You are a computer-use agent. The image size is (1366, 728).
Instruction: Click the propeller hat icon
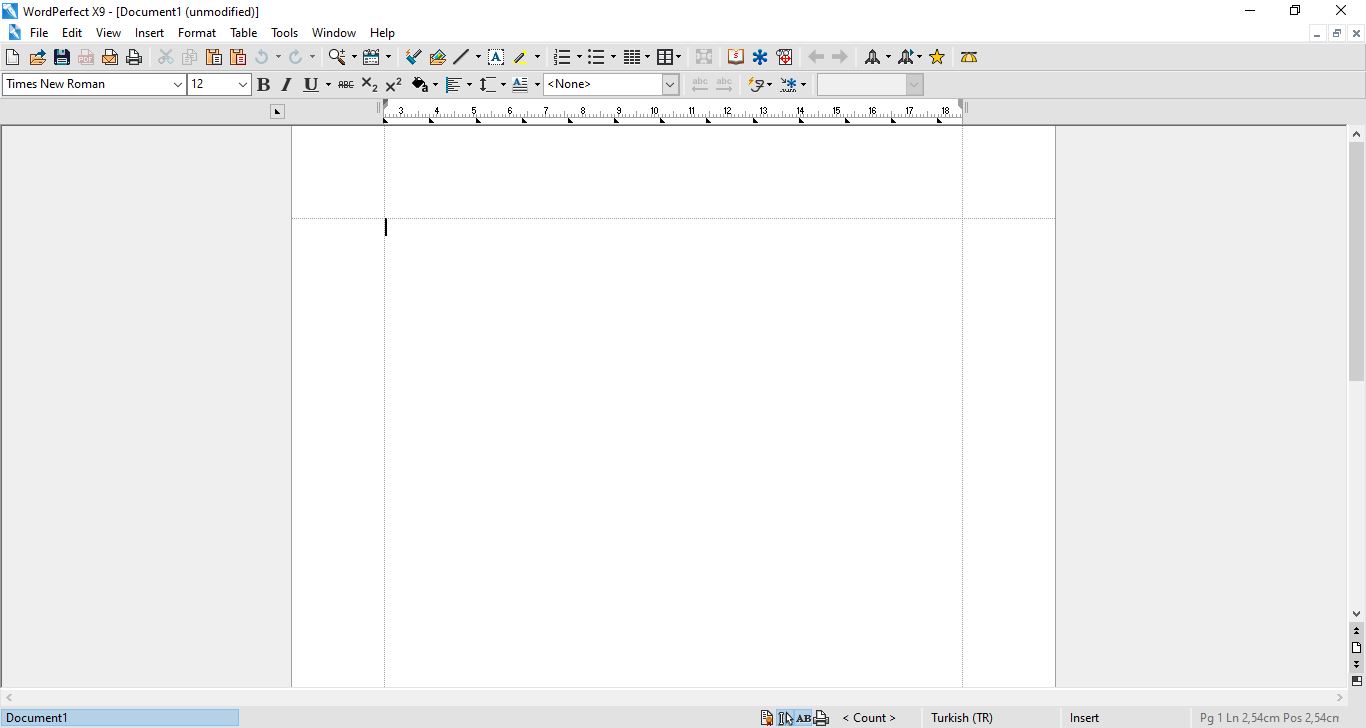click(x=969, y=57)
